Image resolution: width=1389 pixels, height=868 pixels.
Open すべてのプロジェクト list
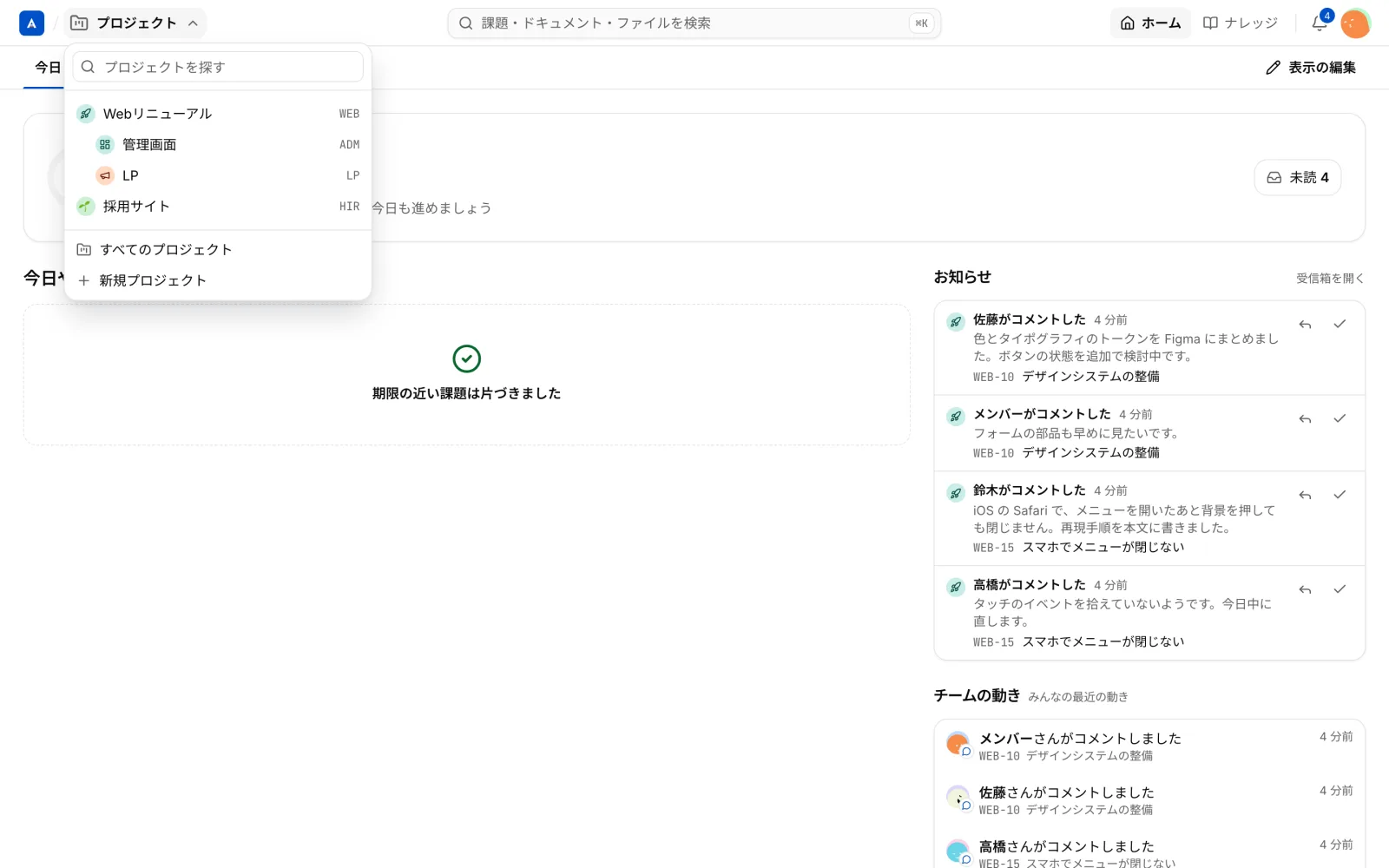[218, 250]
